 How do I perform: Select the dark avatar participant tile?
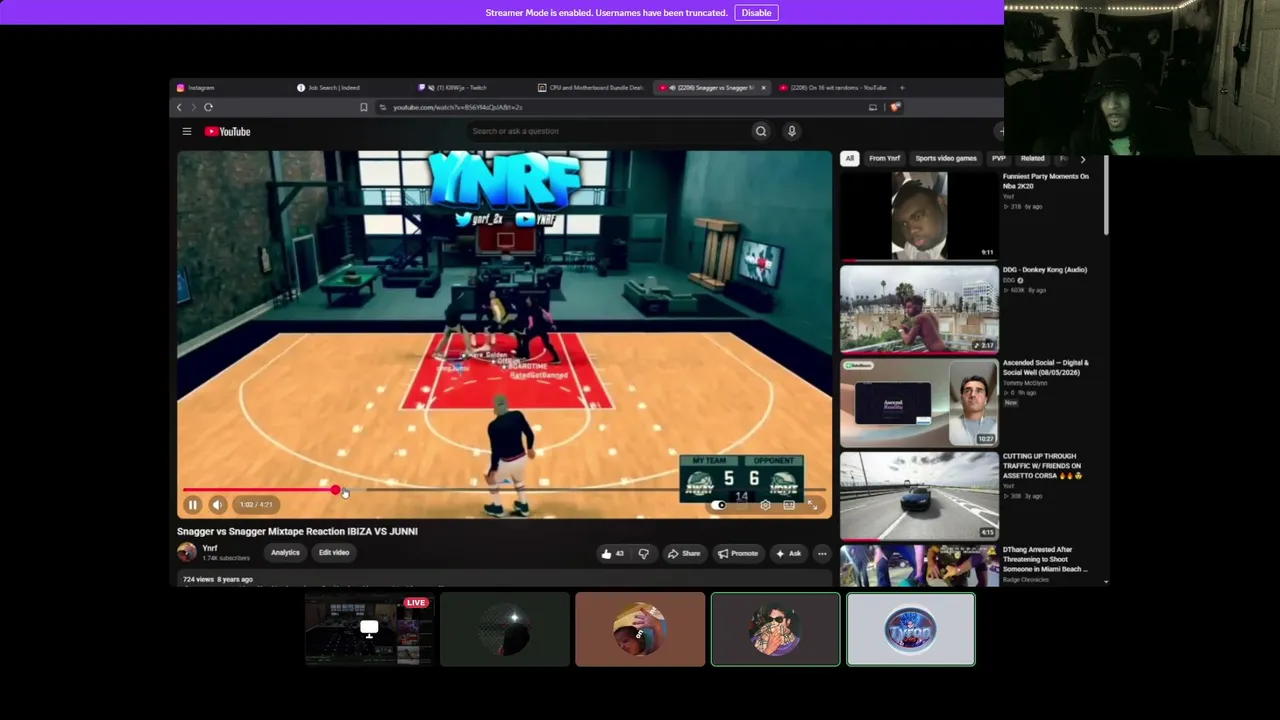click(x=505, y=629)
